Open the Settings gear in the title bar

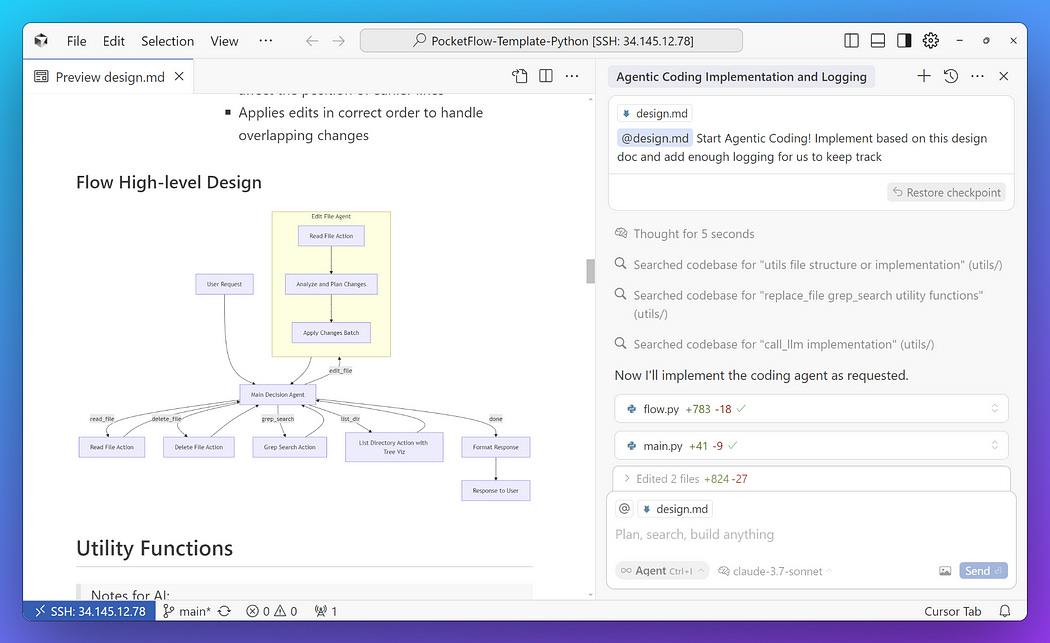click(930, 40)
